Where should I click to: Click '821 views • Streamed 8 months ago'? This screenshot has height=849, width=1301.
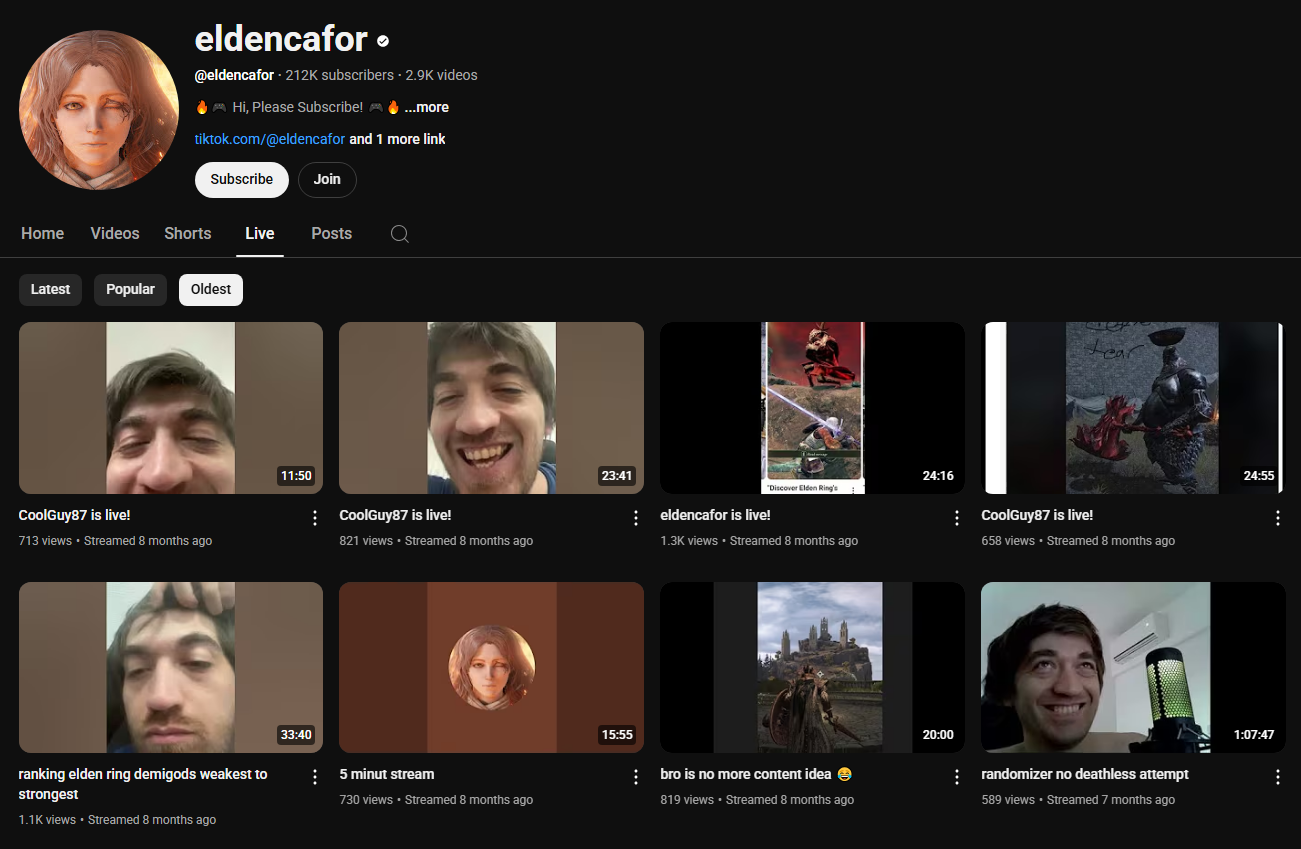[x=436, y=541]
